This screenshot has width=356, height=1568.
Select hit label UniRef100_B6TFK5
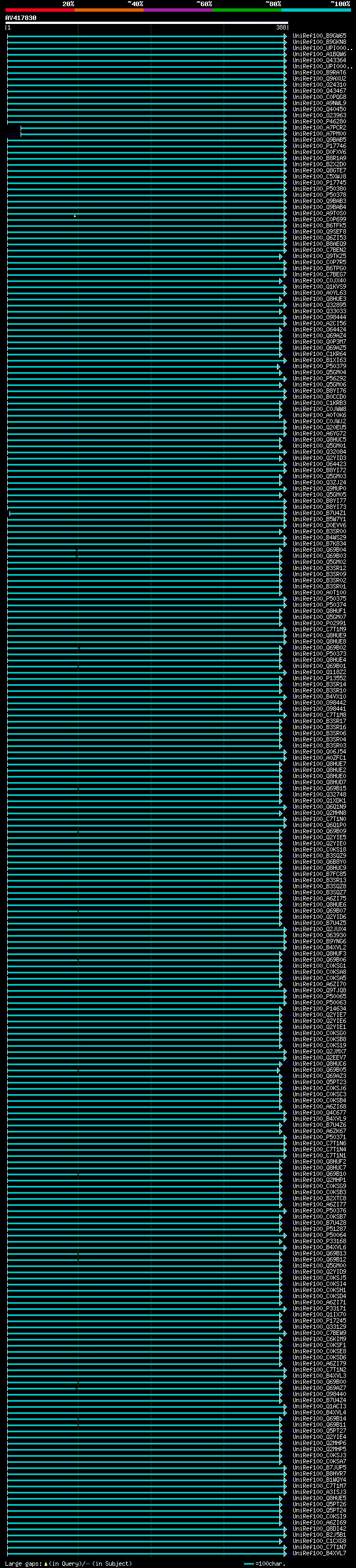tap(319, 225)
